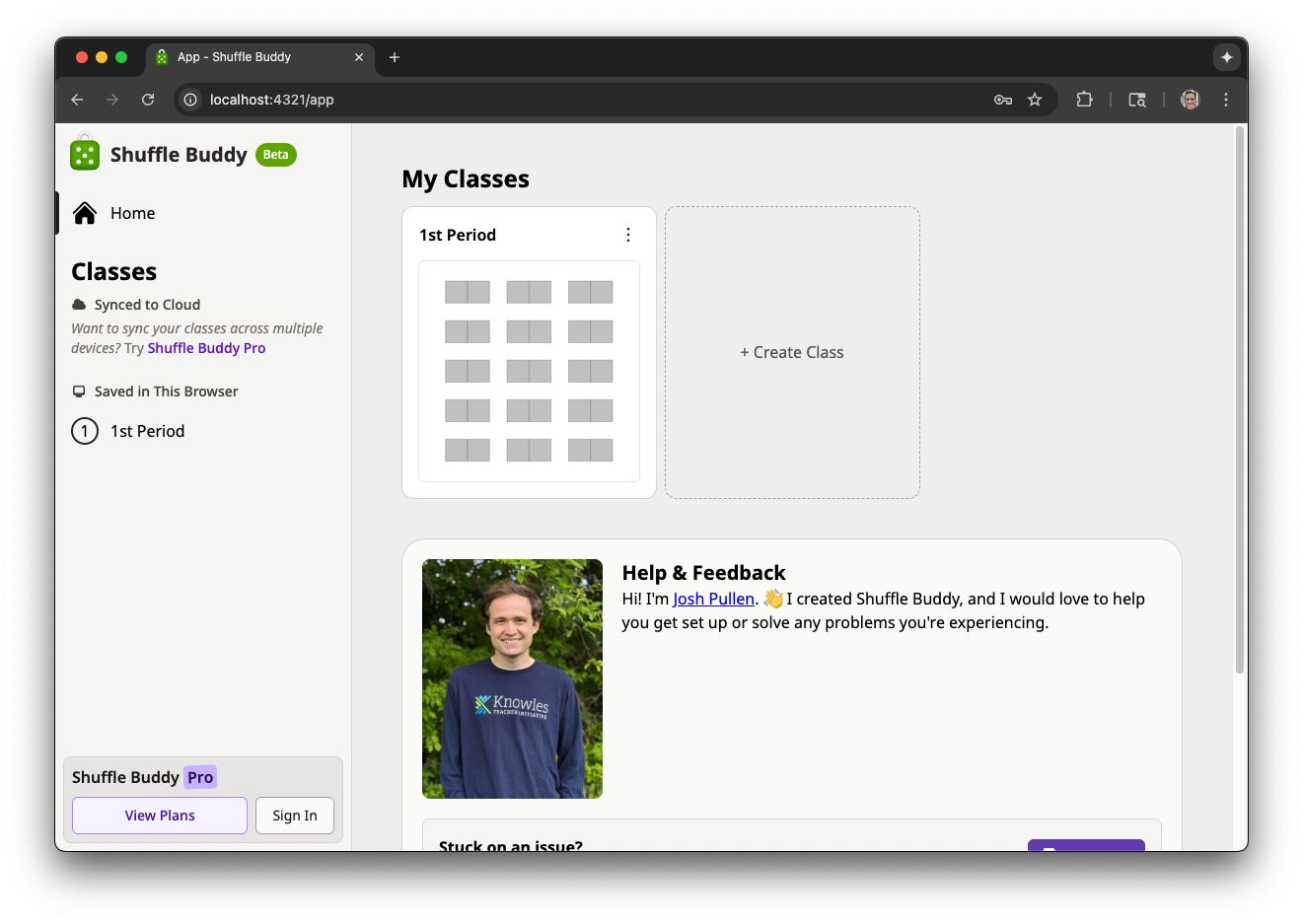
Task: Click the browser forward arrow
Action: [112, 100]
